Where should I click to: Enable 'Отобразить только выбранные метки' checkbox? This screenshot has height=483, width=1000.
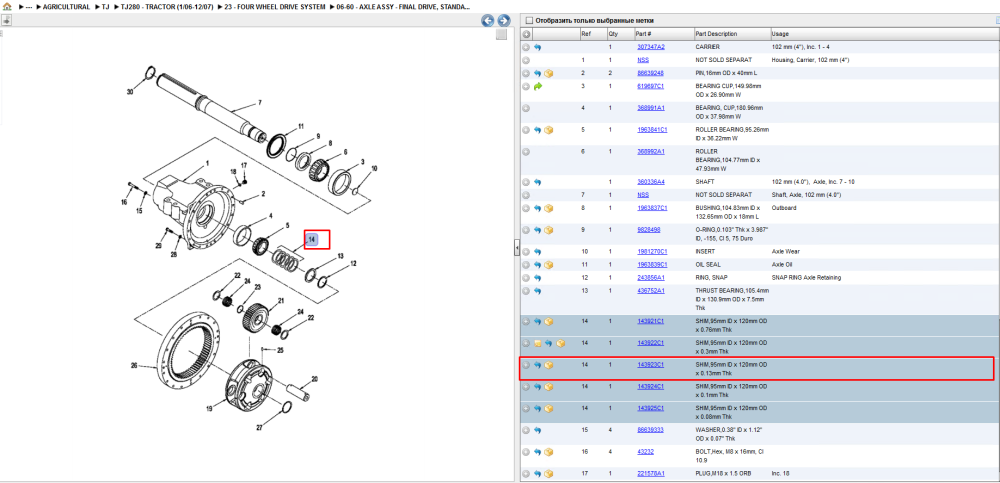(x=528, y=20)
